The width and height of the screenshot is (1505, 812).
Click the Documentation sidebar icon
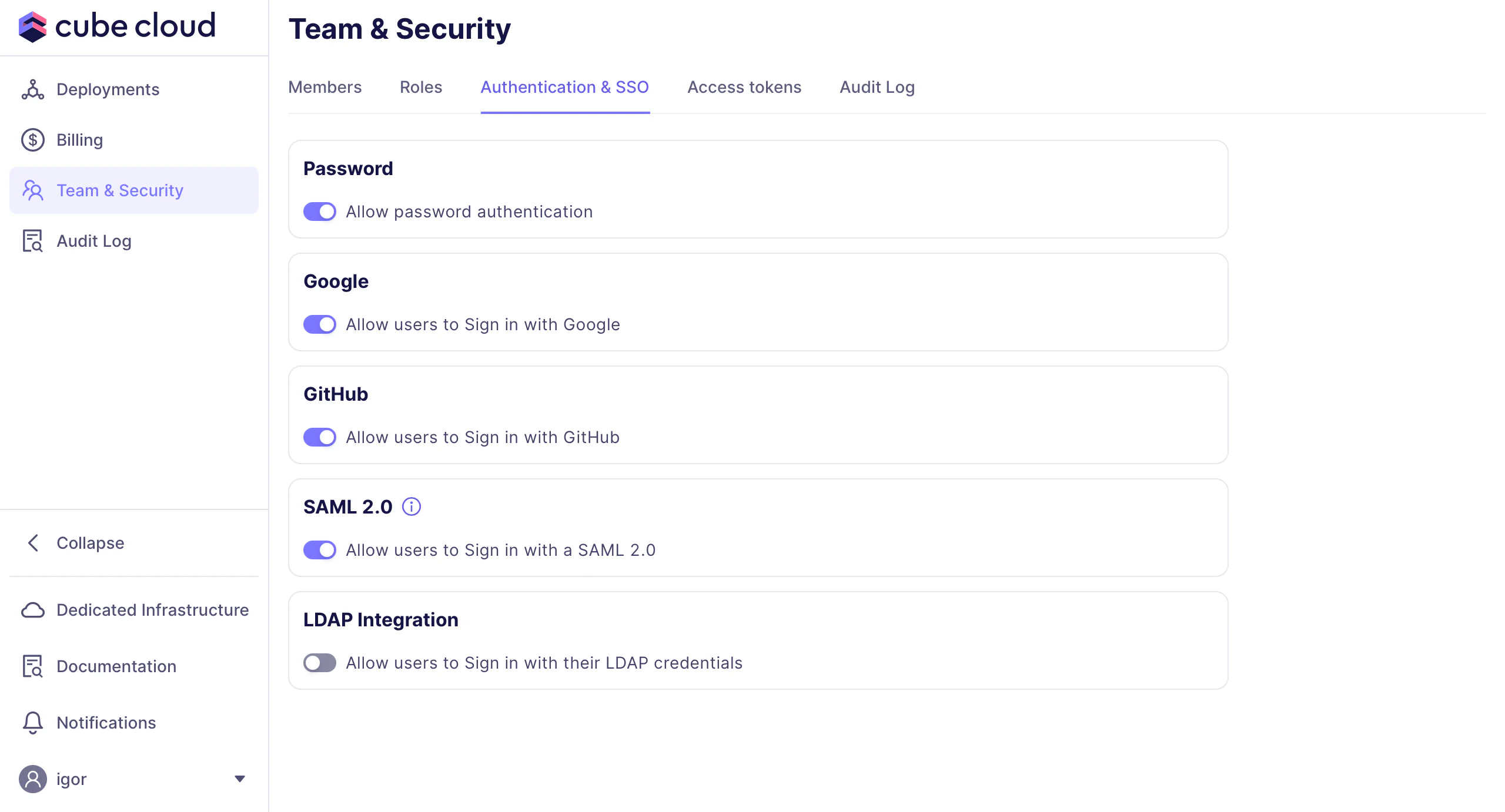tap(32, 666)
